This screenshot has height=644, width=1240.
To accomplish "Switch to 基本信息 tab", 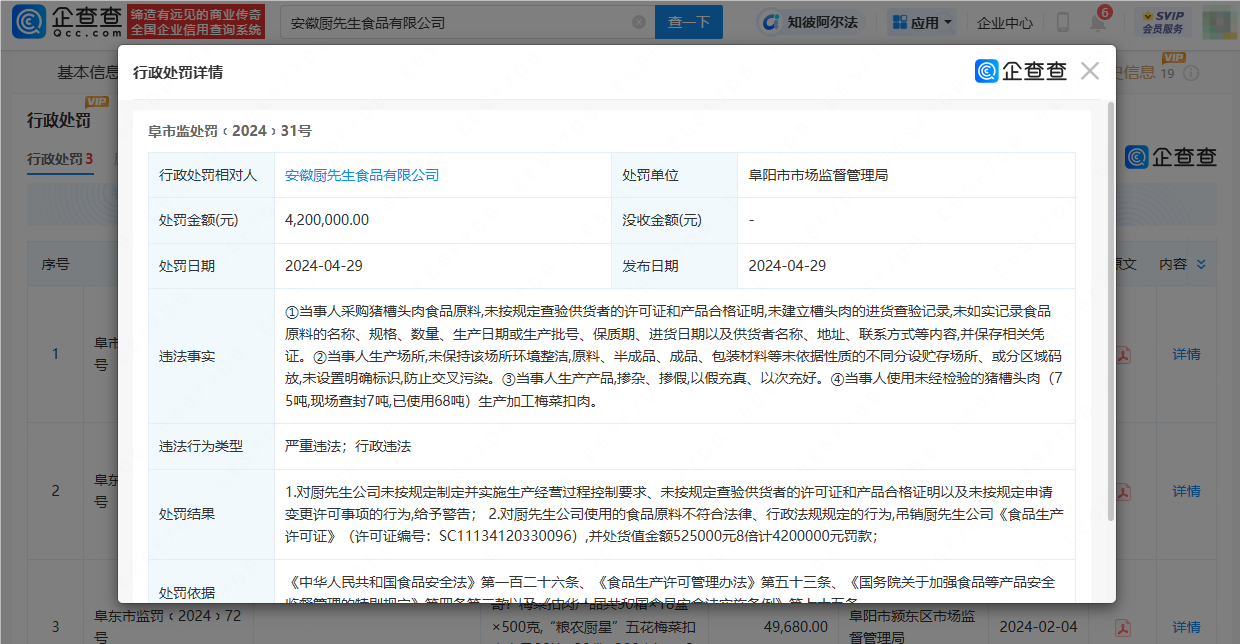I will pyautogui.click(x=88, y=72).
